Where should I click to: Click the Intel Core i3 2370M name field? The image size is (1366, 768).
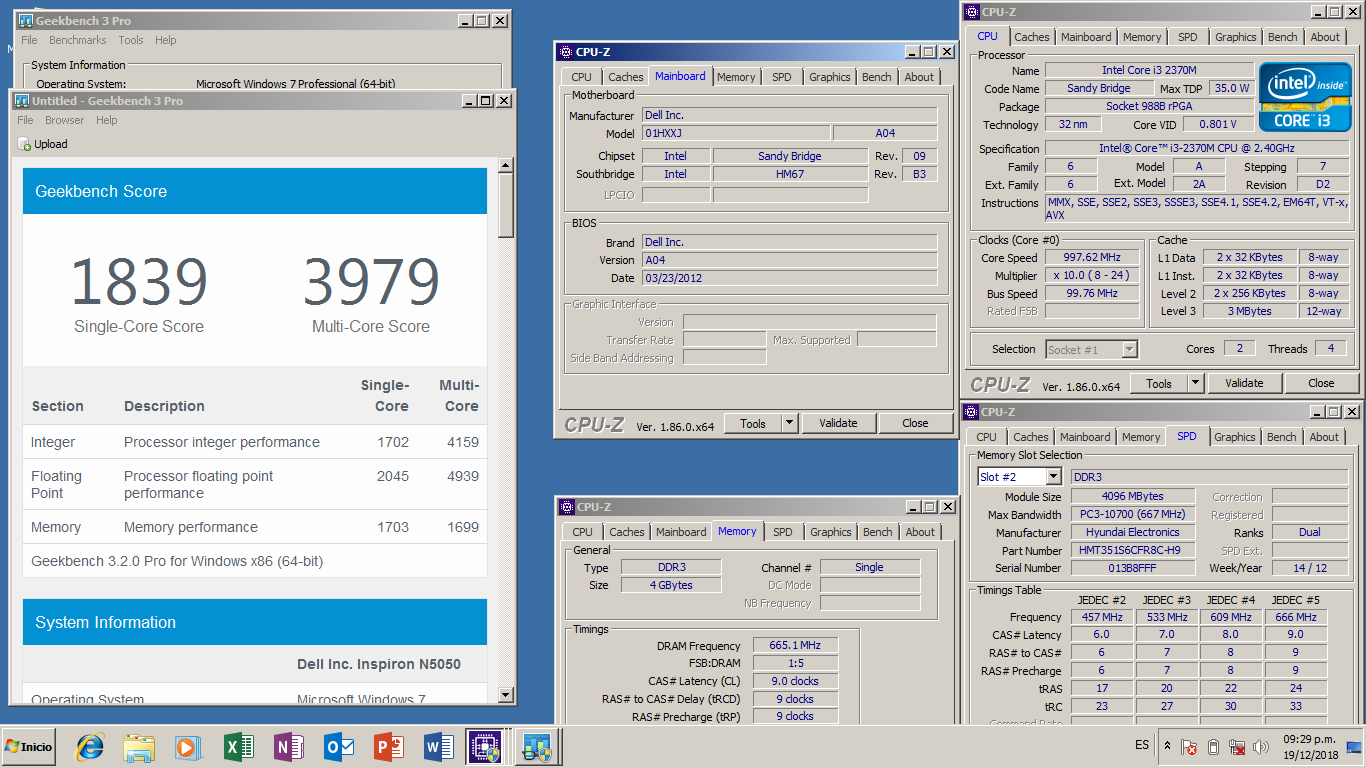pos(1149,70)
